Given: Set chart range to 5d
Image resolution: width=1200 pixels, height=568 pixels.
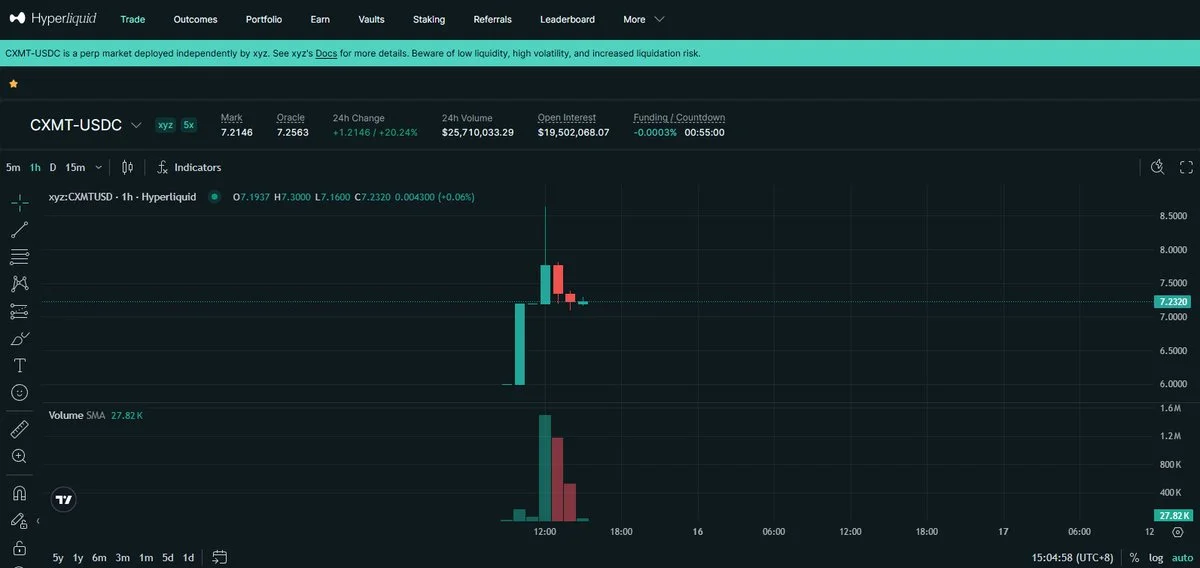Looking at the screenshot, I should pyautogui.click(x=168, y=557).
